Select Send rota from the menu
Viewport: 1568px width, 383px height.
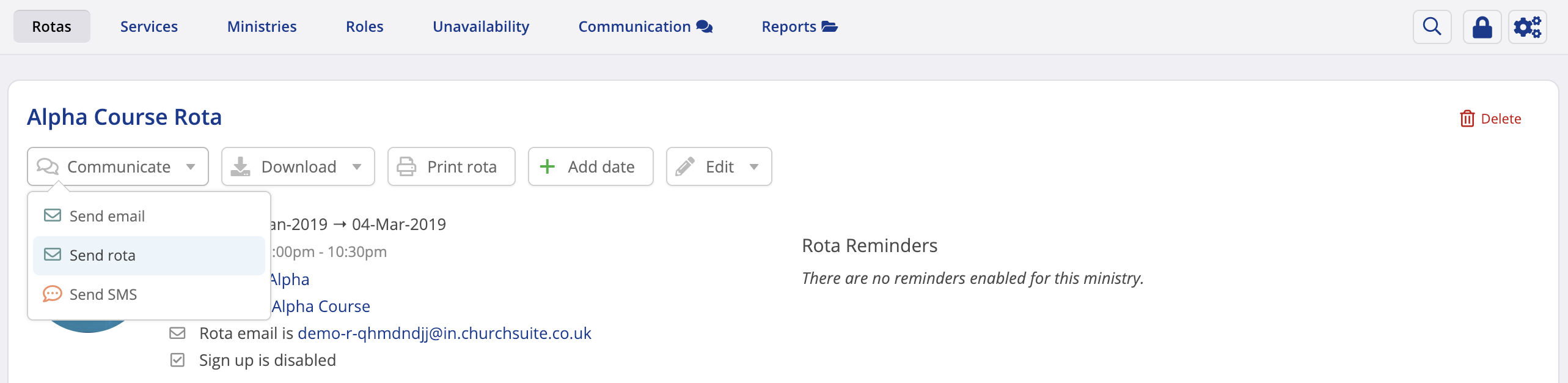(103, 255)
